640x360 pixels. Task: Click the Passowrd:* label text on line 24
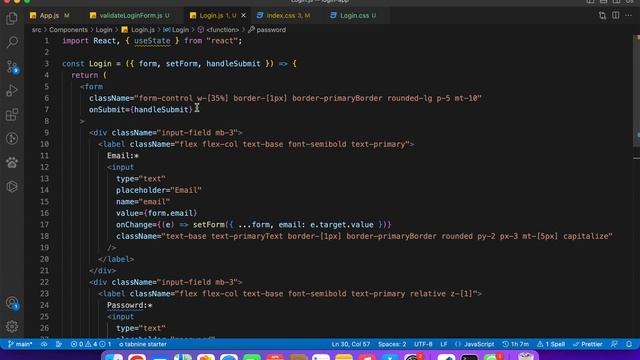coord(129,305)
